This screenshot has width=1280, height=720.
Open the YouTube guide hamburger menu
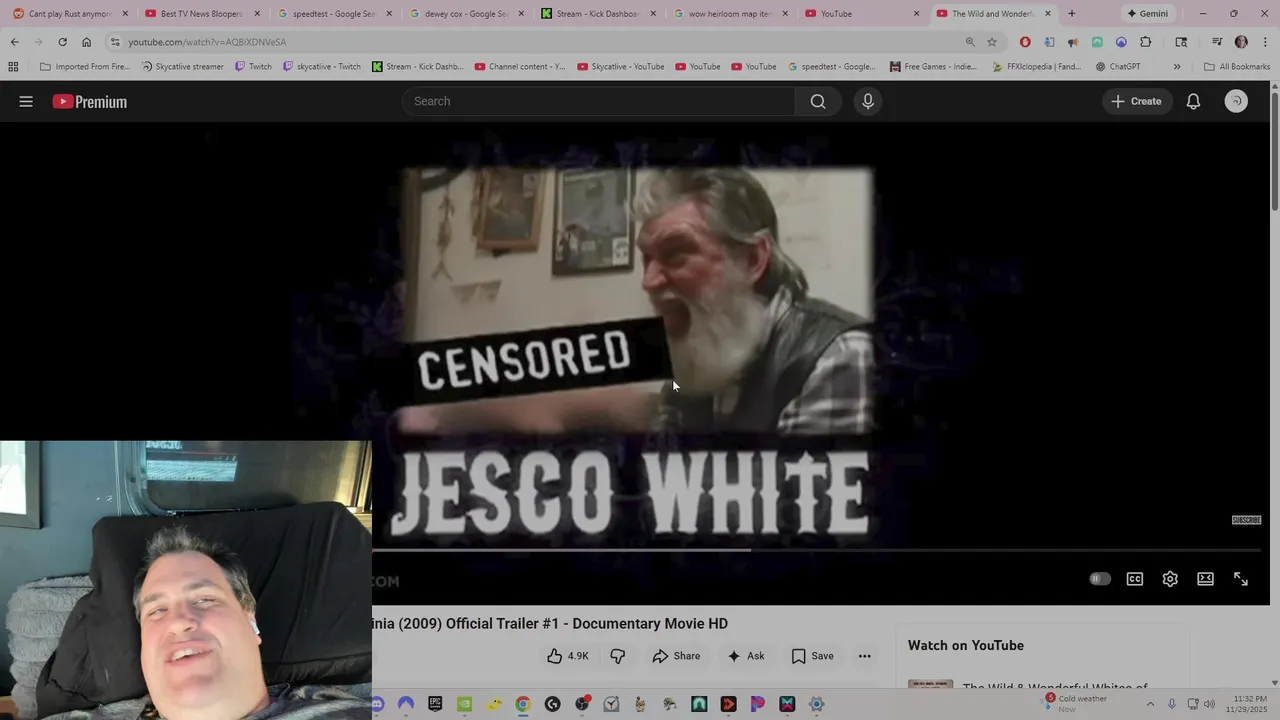26,101
